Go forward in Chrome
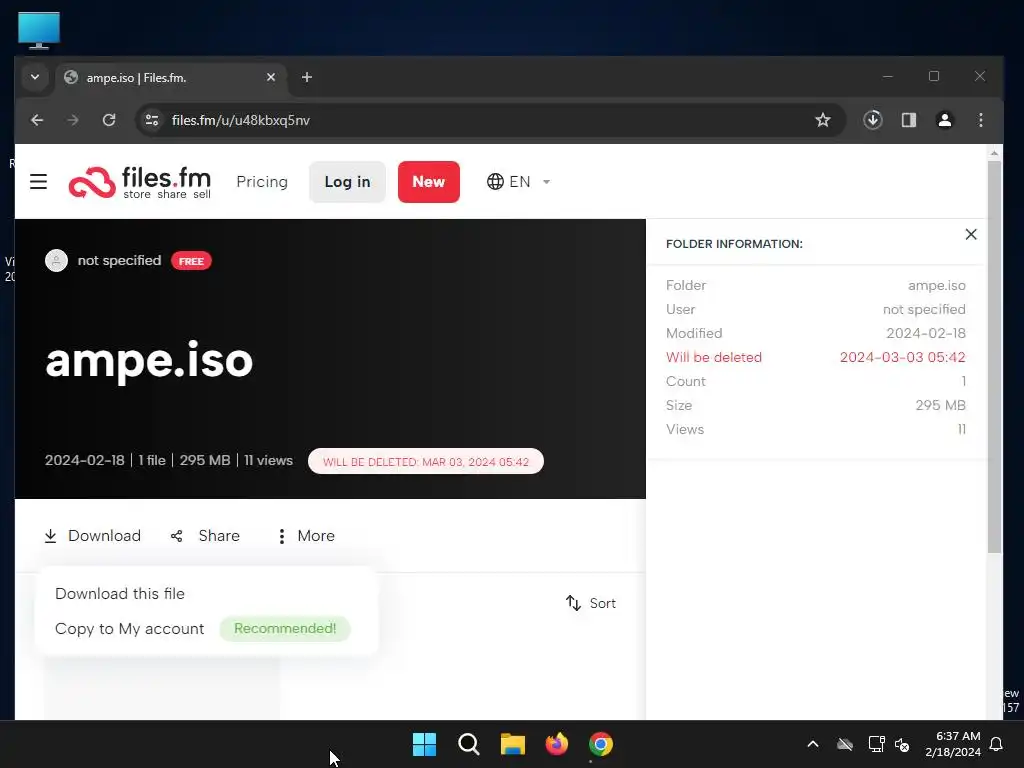Screen dimensions: 1024x768 click(x=72, y=120)
